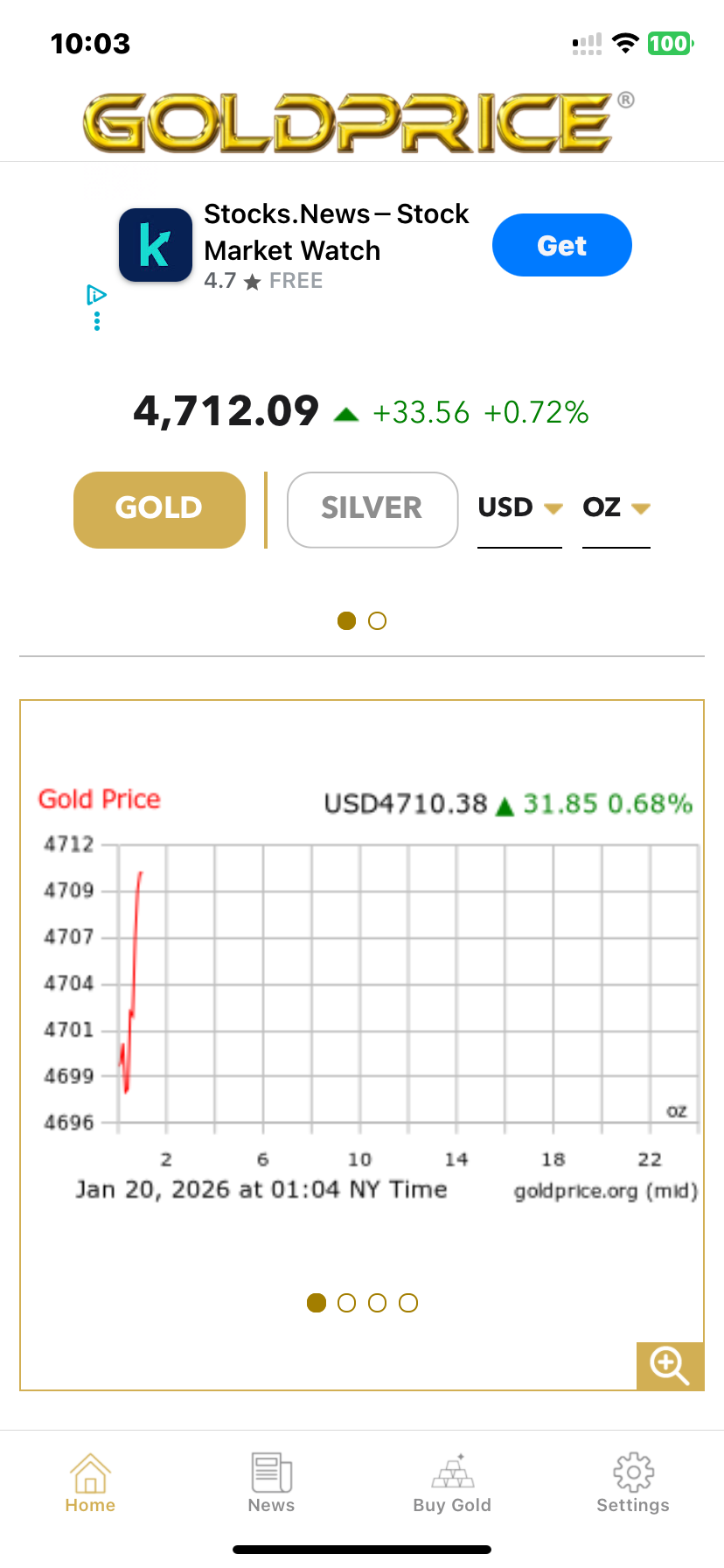Tap the magnifier zoom chart icon

[669, 1365]
